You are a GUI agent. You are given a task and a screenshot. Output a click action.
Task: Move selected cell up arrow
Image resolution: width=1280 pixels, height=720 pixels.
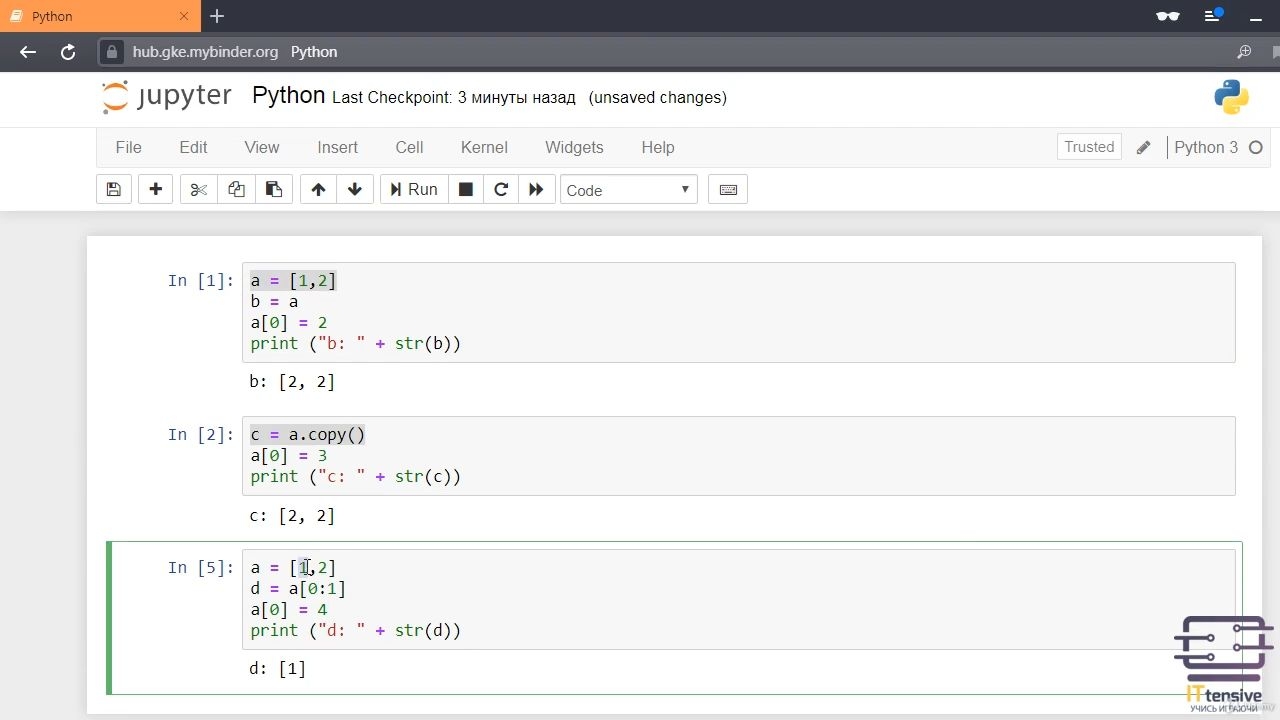point(318,189)
